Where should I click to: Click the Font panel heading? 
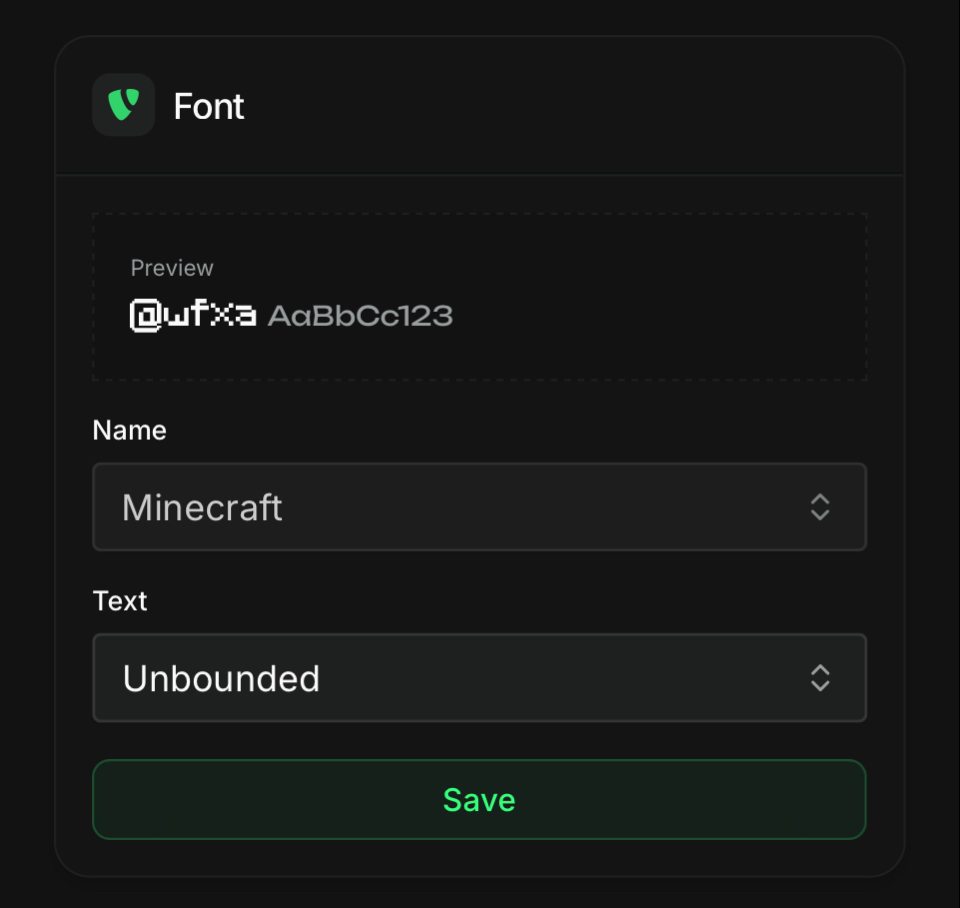pyautogui.click(x=209, y=107)
